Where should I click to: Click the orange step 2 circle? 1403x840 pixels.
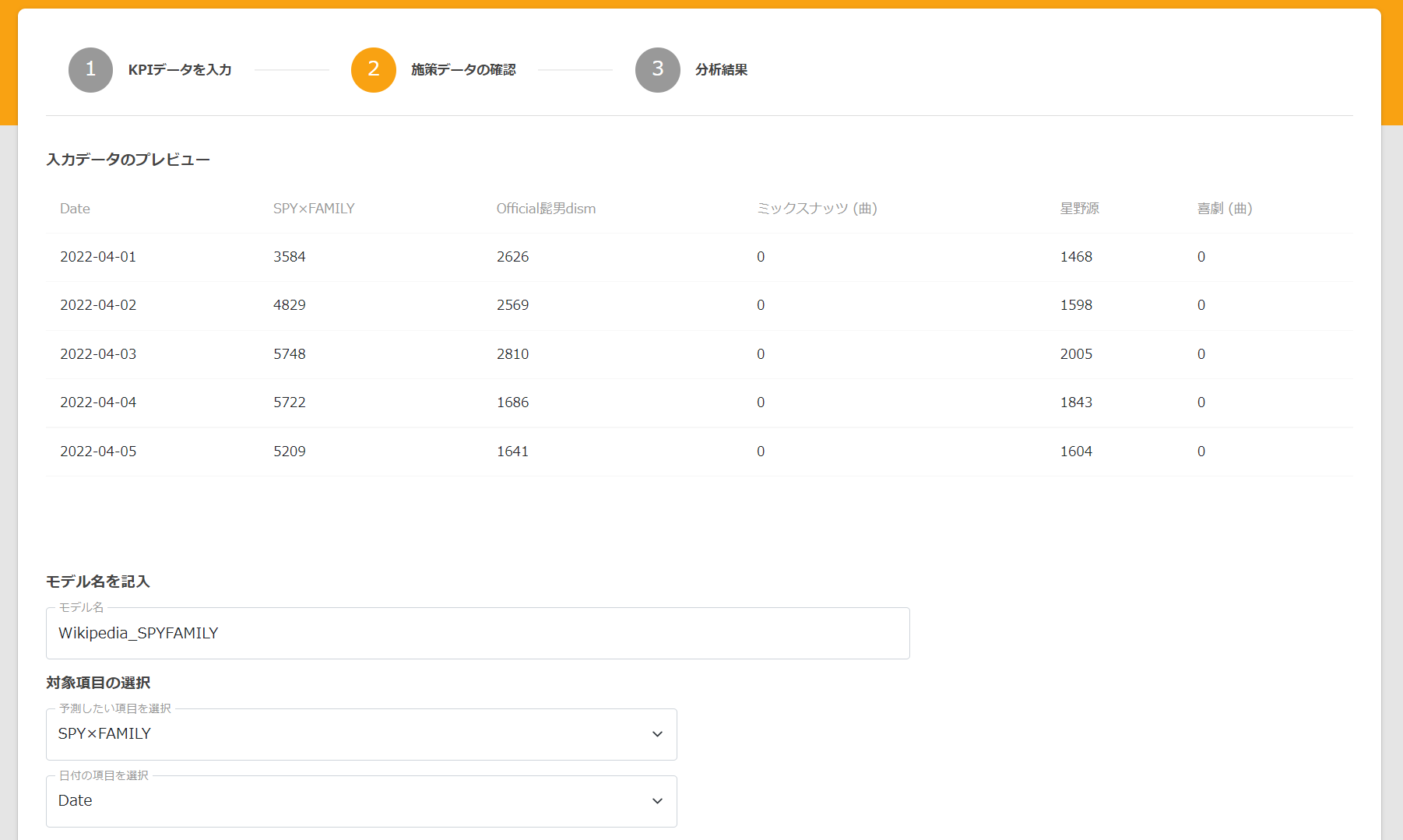pyautogui.click(x=374, y=70)
